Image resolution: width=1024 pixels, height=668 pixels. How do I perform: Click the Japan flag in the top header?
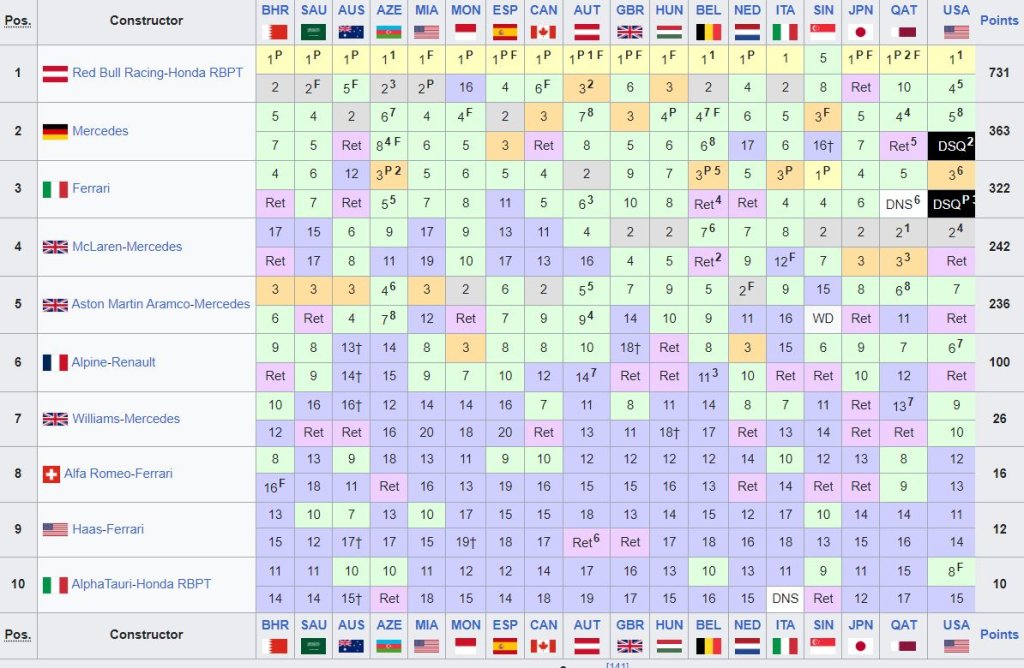click(861, 31)
